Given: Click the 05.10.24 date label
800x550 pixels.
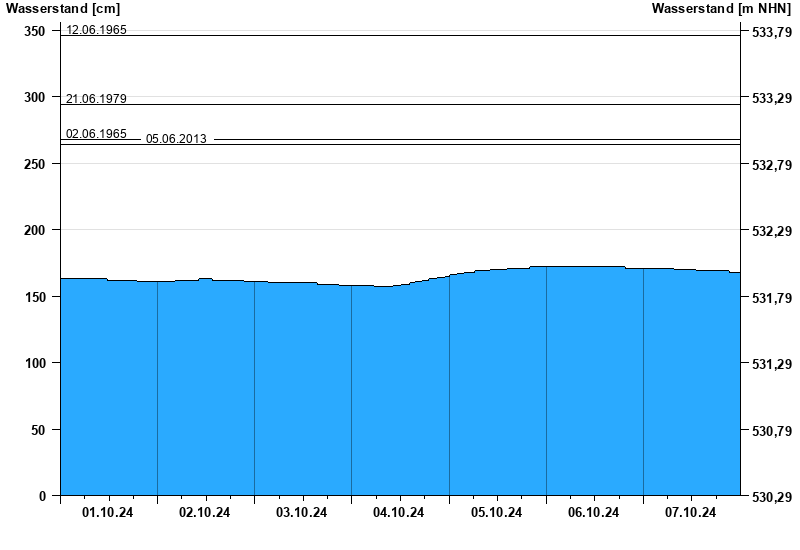Looking at the screenshot, I should [497, 513].
